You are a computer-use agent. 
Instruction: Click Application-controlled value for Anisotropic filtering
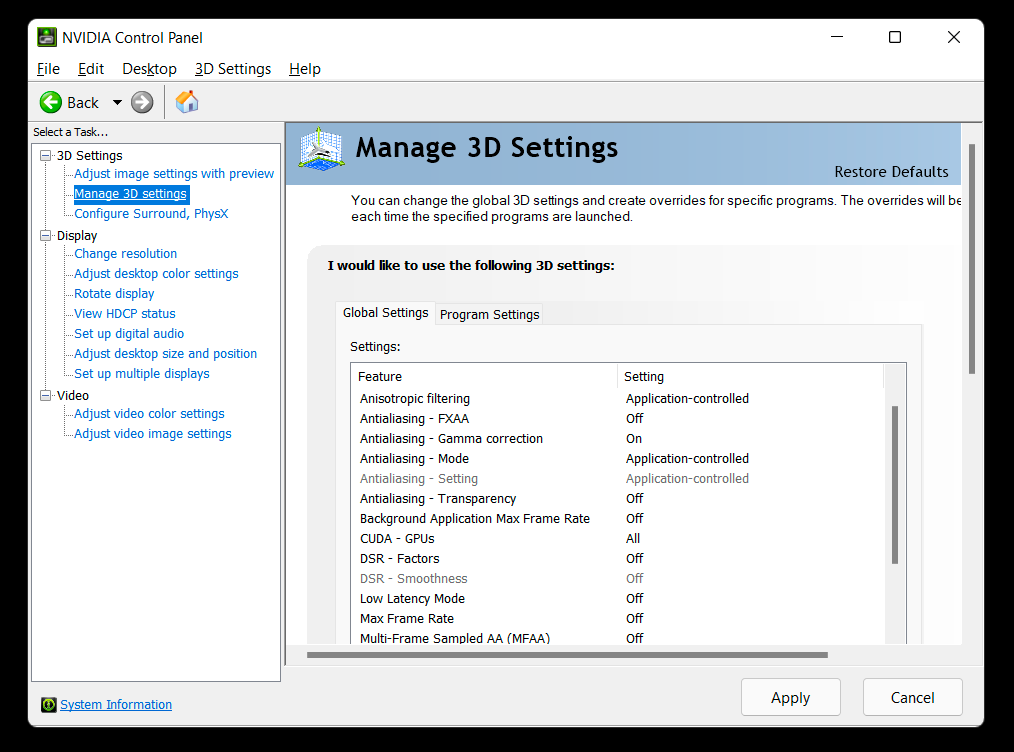point(687,399)
